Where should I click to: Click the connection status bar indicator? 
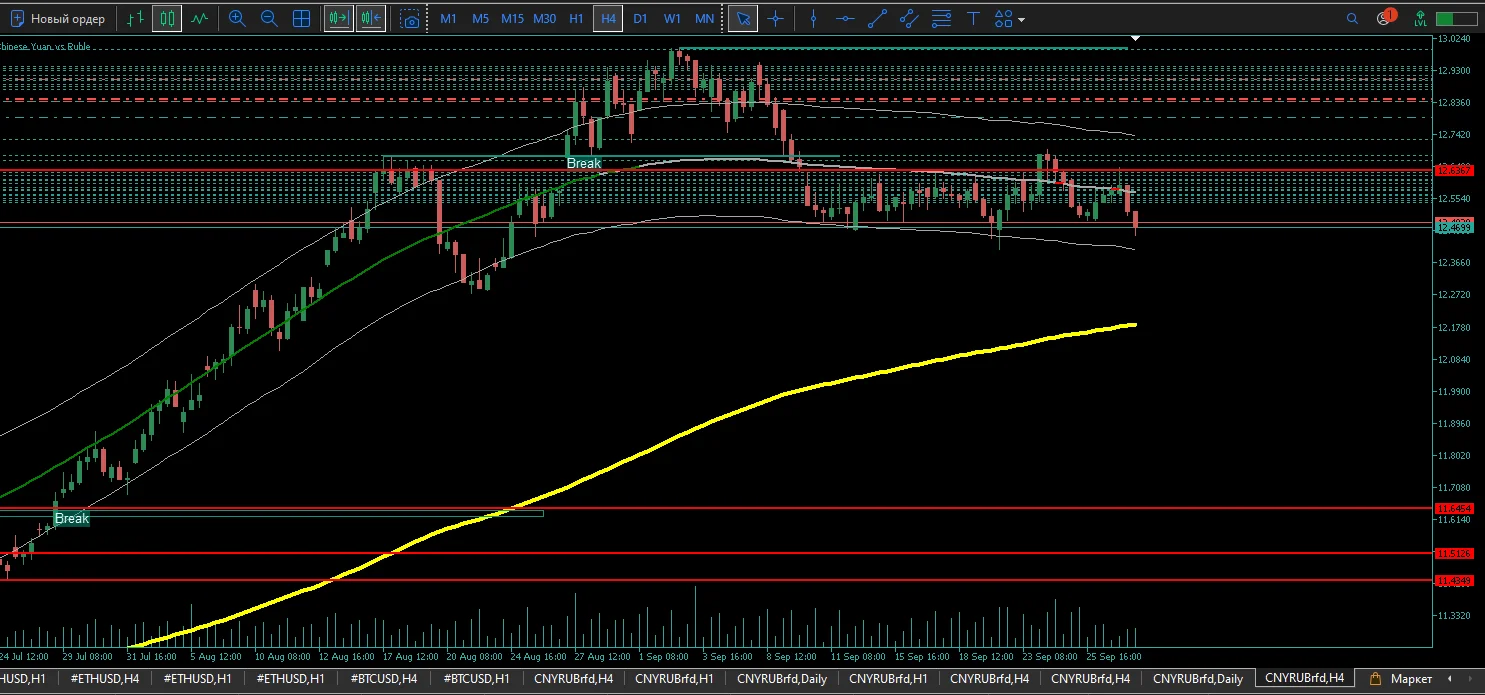click(1456, 18)
